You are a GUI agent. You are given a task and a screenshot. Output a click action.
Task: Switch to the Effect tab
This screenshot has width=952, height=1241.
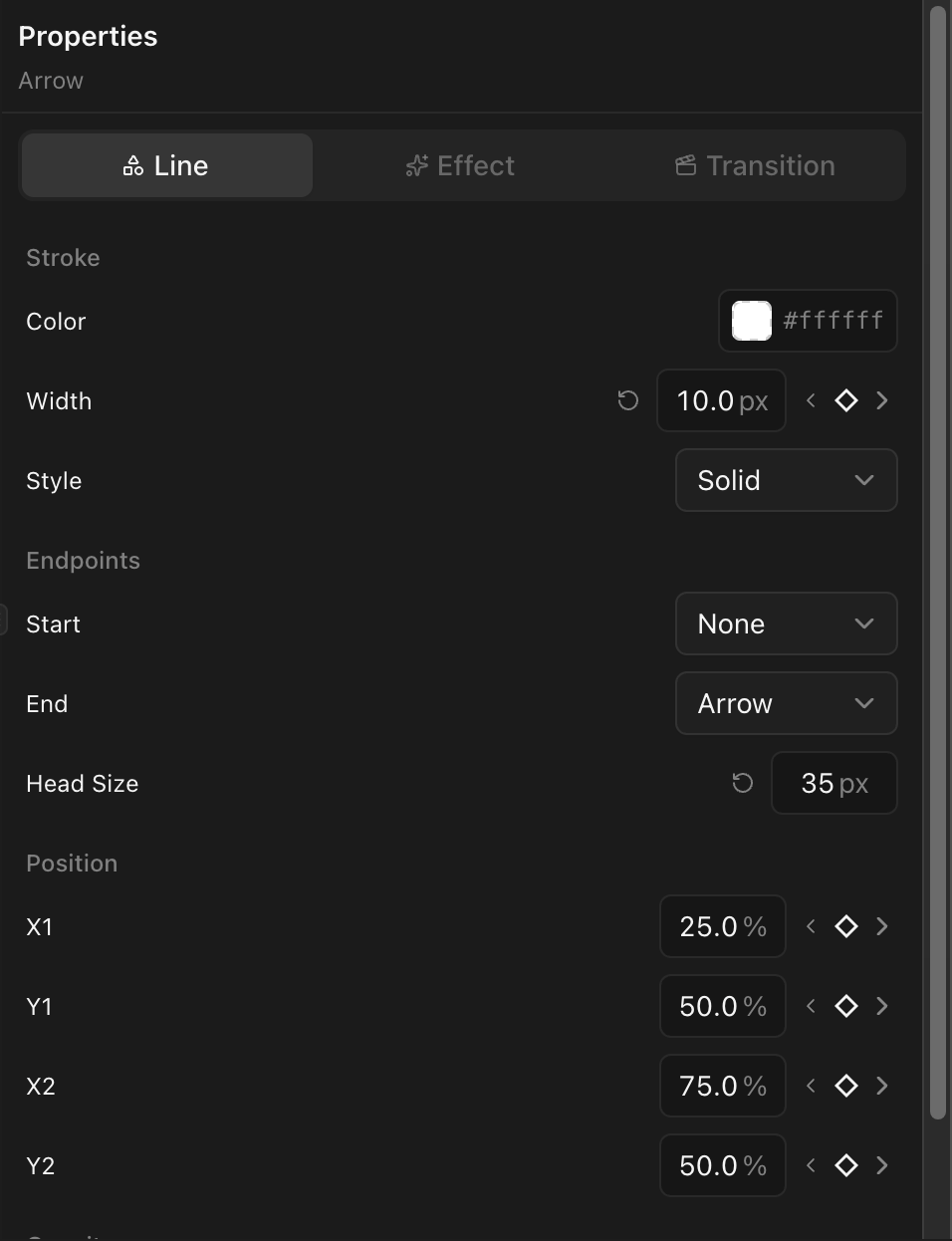[x=459, y=165]
